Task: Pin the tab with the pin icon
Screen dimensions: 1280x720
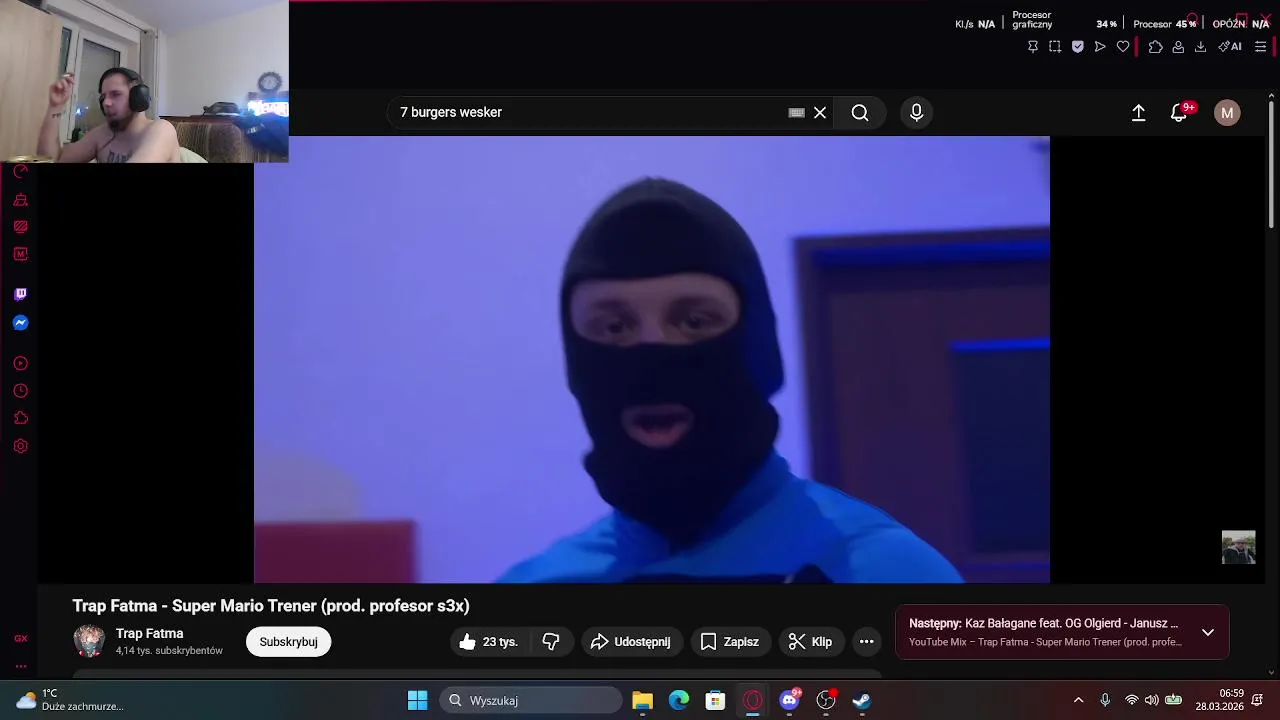Action: pos(1033,46)
